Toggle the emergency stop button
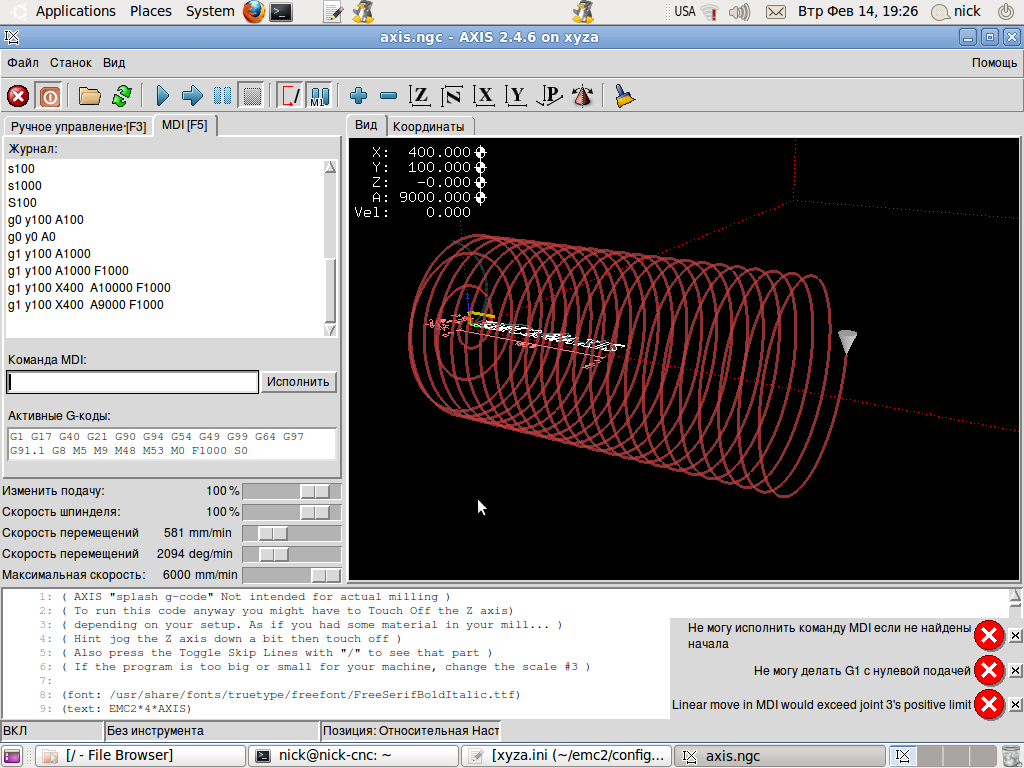 tap(18, 96)
